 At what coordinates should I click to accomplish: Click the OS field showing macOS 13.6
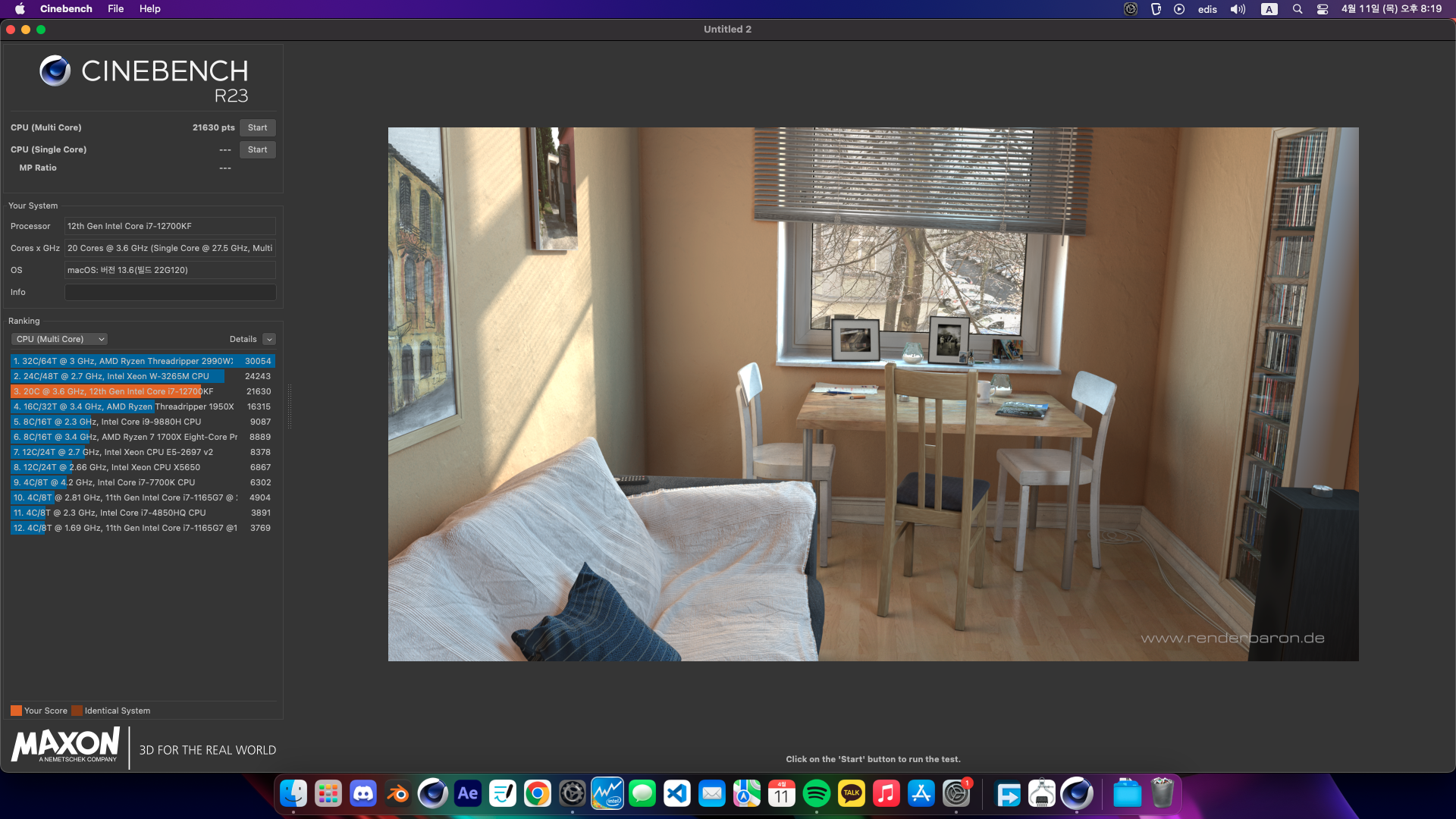click(x=170, y=270)
